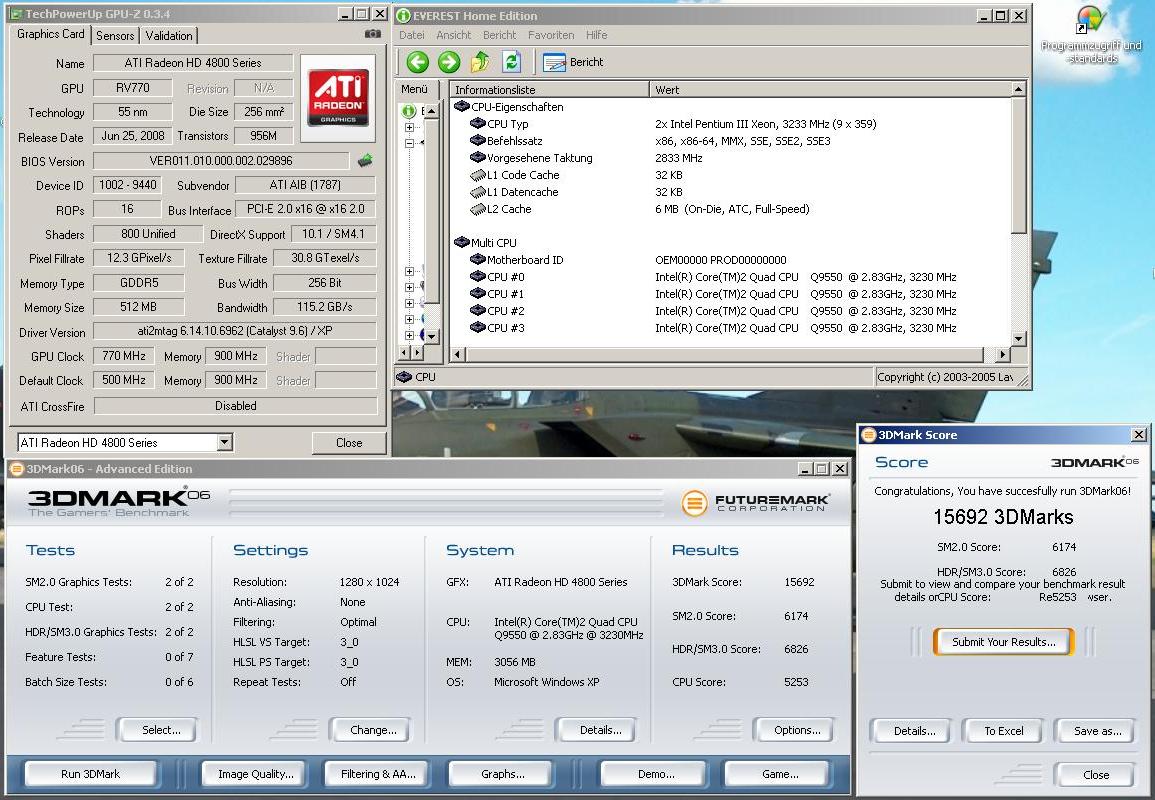Click the L1 Code Cache memory icon
The height and width of the screenshot is (800, 1155).
coord(477,175)
